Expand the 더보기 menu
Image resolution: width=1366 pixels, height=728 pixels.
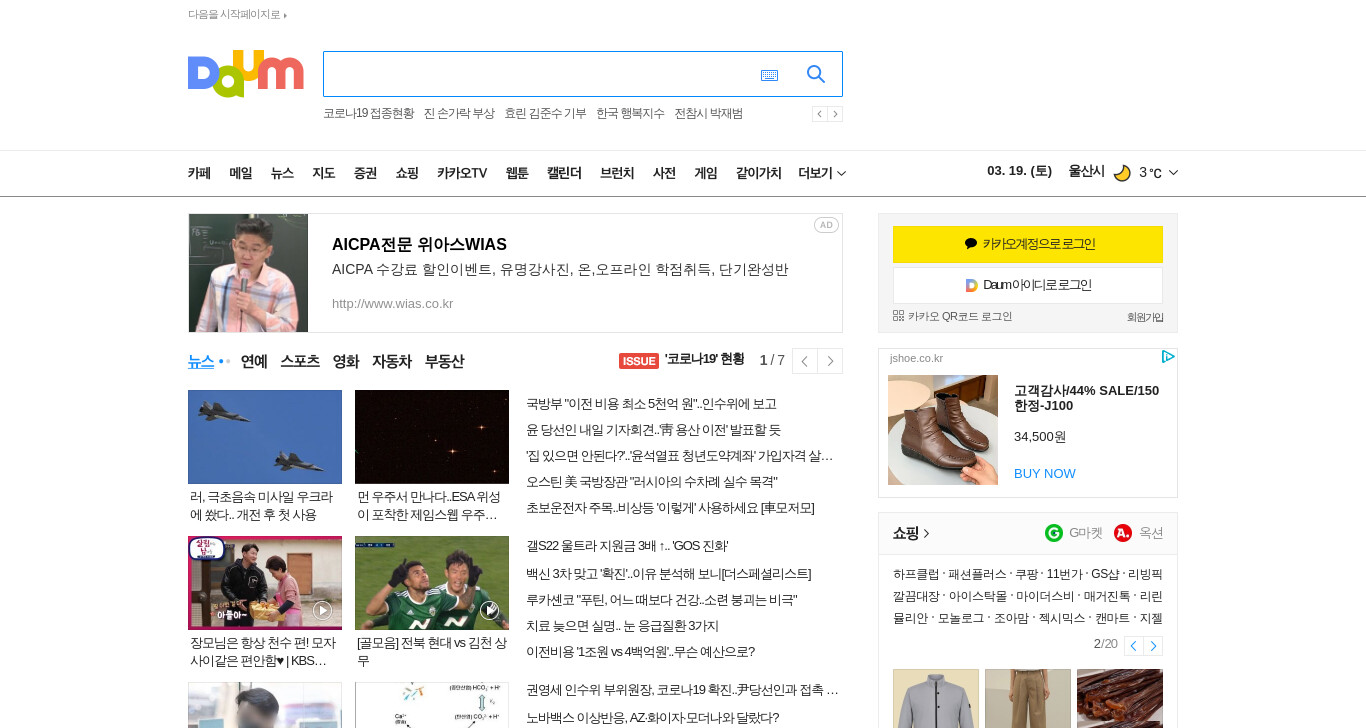click(822, 173)
